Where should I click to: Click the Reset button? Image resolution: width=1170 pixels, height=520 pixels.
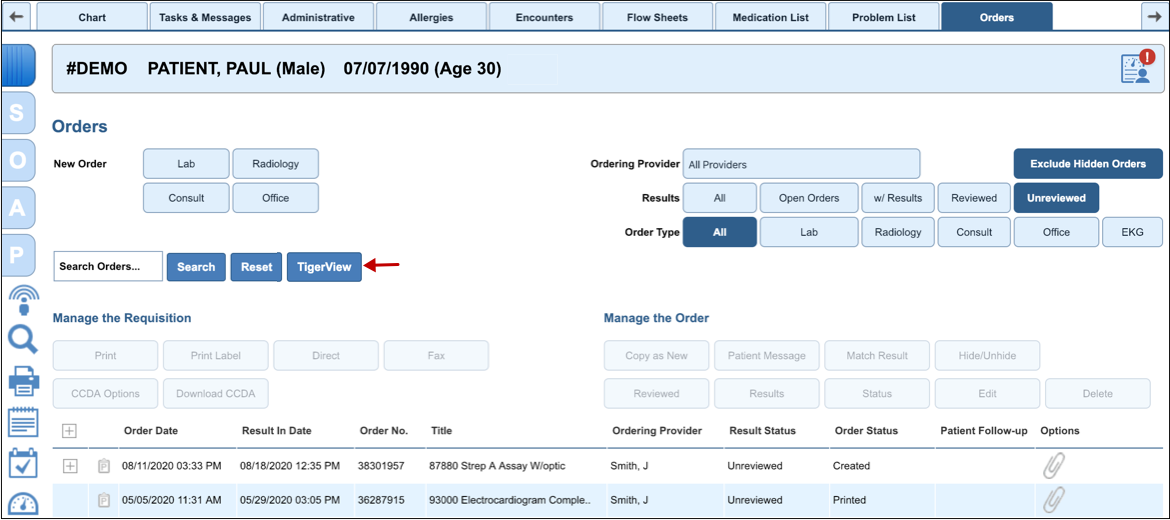[x=257, y=266]
